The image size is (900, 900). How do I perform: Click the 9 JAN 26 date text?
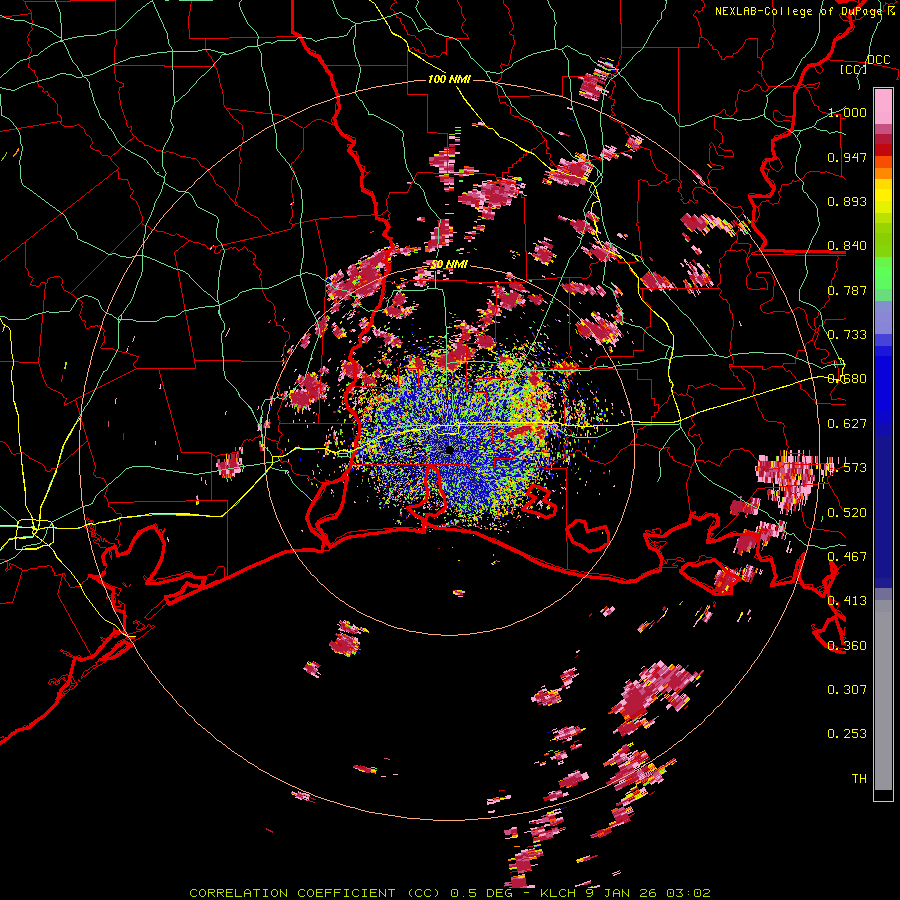622,893
